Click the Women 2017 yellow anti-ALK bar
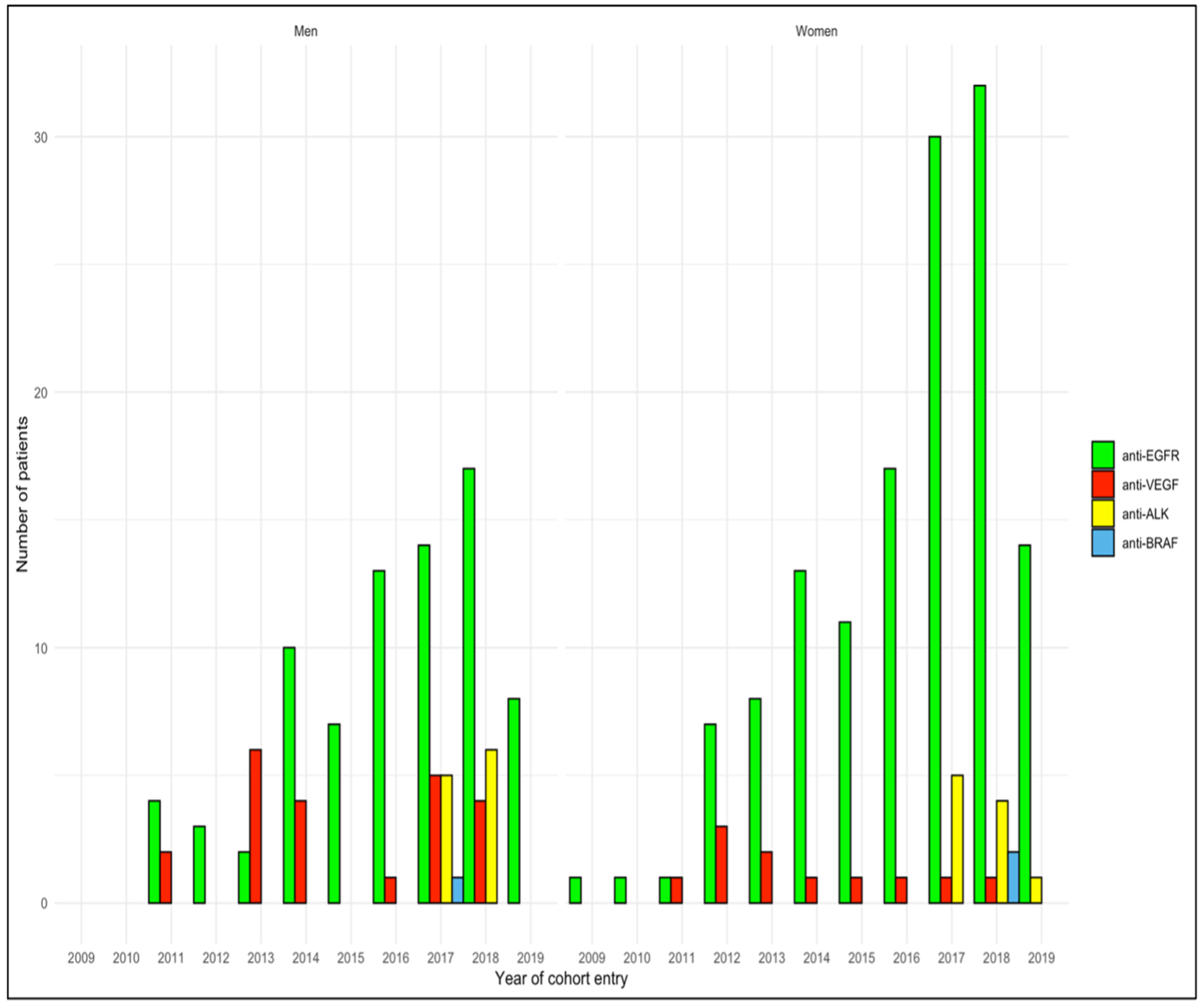 coord(957,838)
